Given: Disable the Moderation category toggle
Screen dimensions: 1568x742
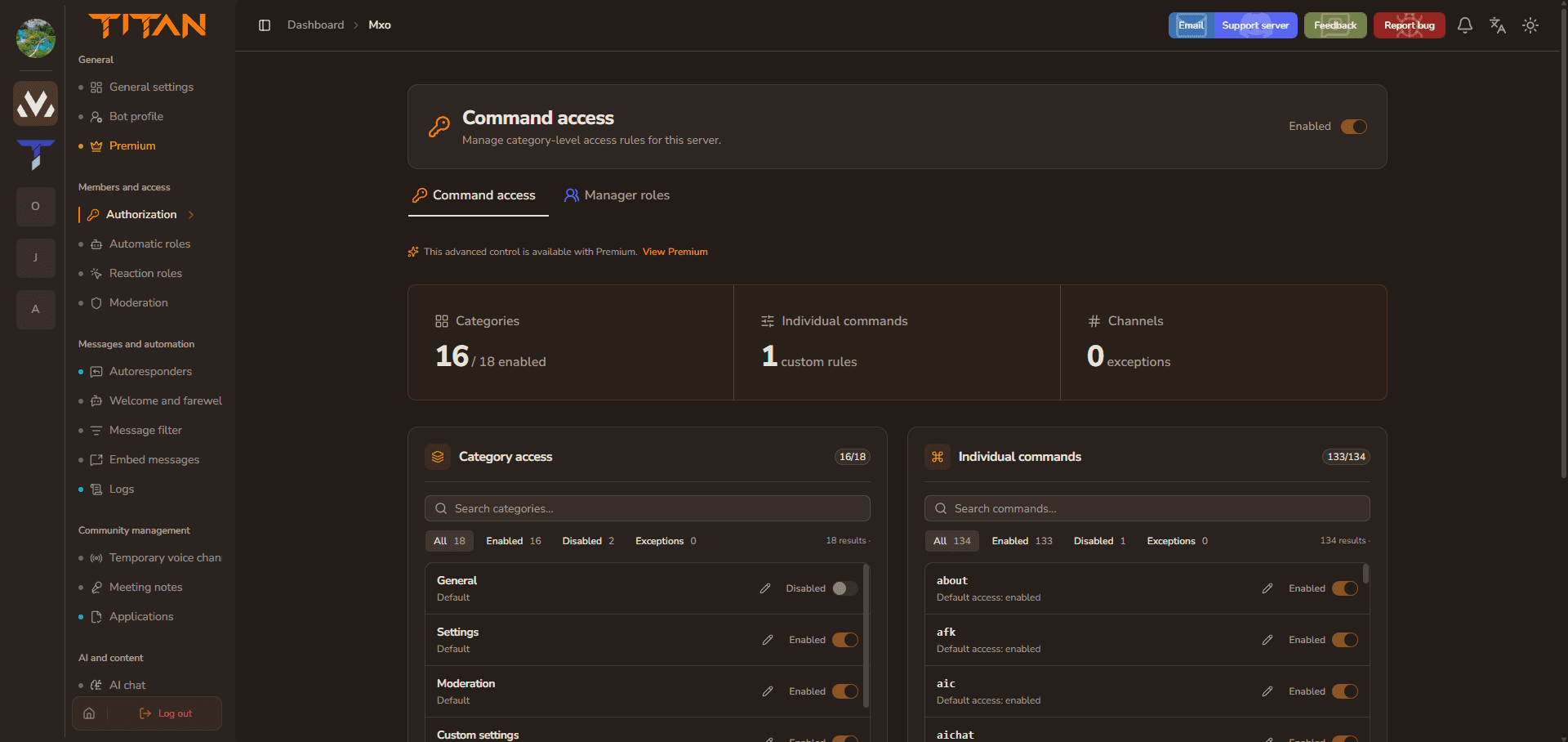Looking at the screenshot, I should [845, 691].
